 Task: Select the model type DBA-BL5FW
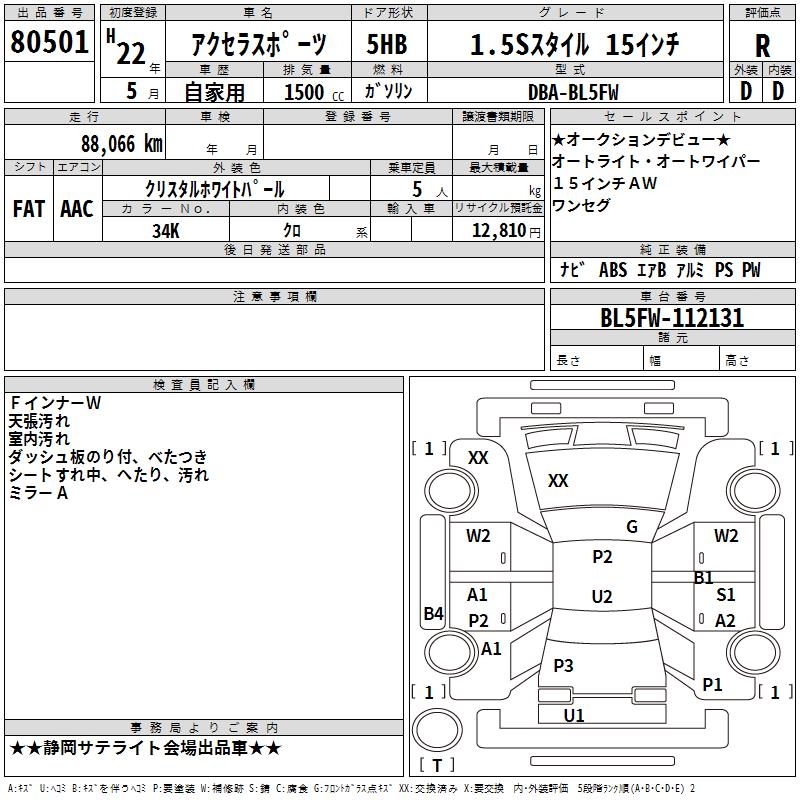(x=573, y=91)
